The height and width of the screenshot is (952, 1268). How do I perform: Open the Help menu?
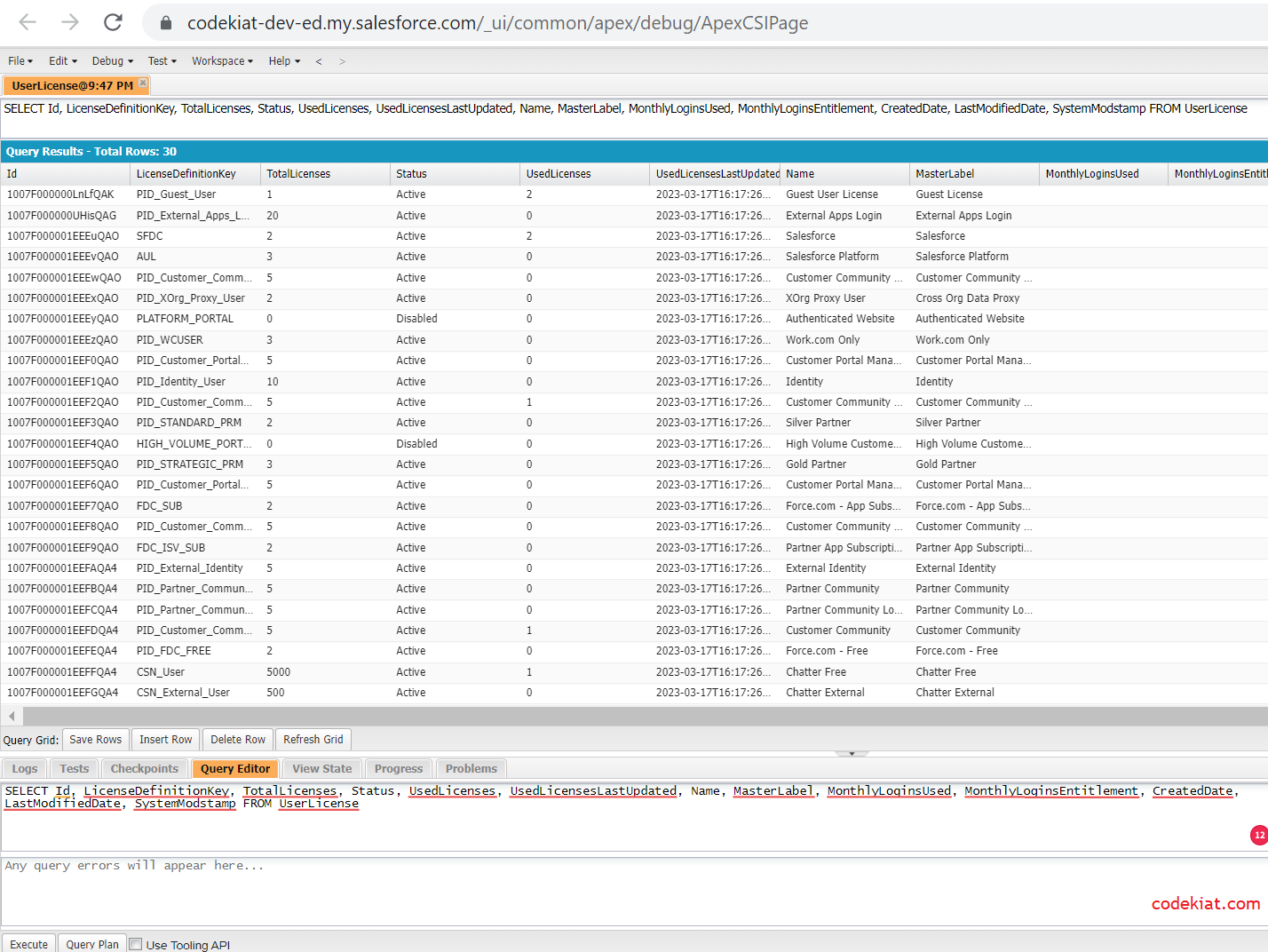[x=285, y=61]
